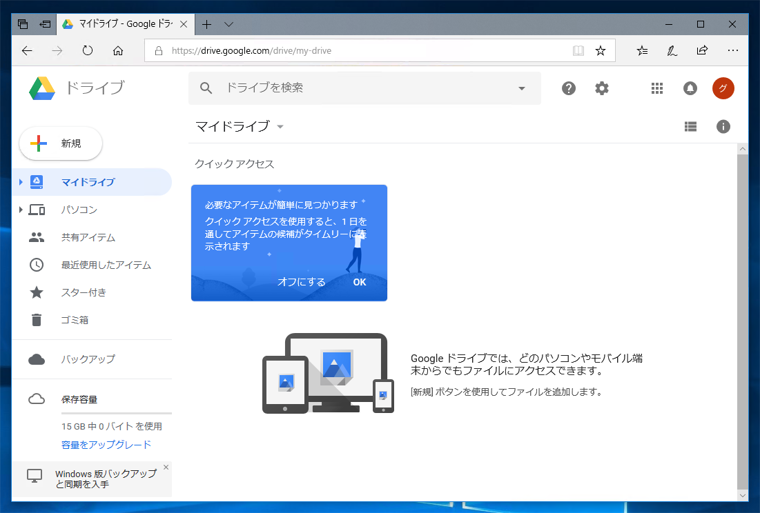Click the site padlock icon
This screenshot has height=513, width=760.
coord(158,50)
